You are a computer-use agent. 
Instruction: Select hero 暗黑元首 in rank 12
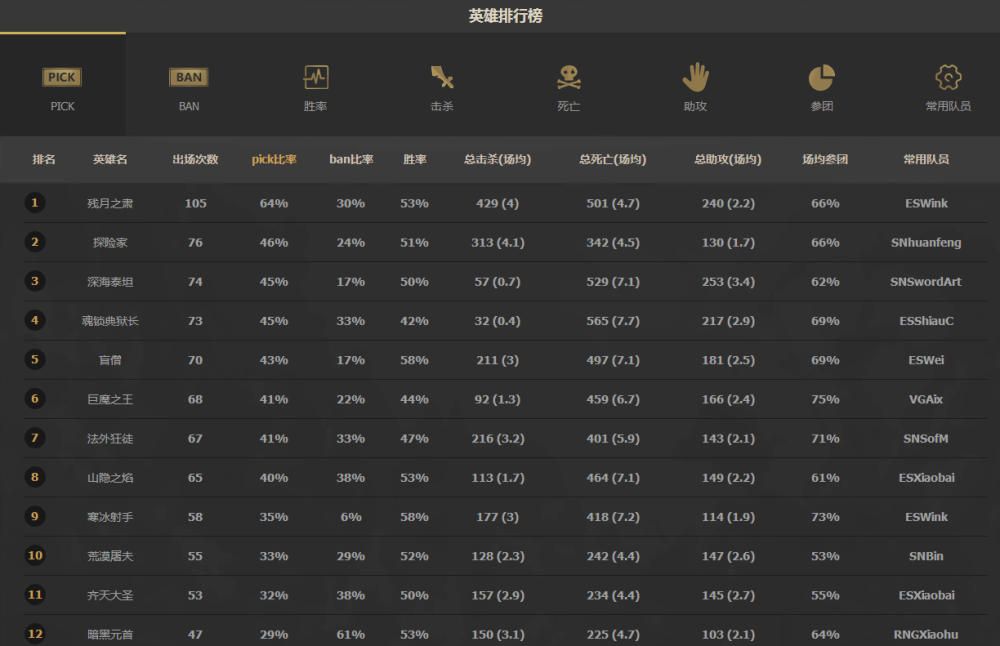(110, 635)
